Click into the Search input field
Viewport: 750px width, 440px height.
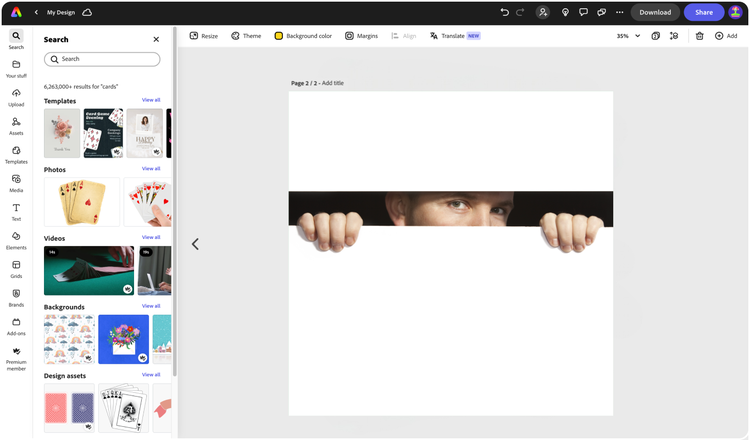(102, 59)
